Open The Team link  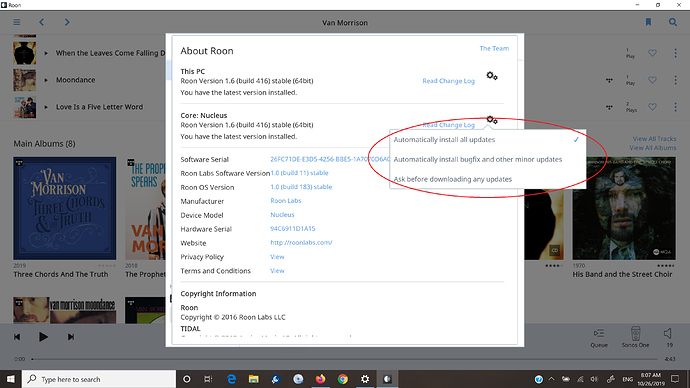[x=494, y=48]
